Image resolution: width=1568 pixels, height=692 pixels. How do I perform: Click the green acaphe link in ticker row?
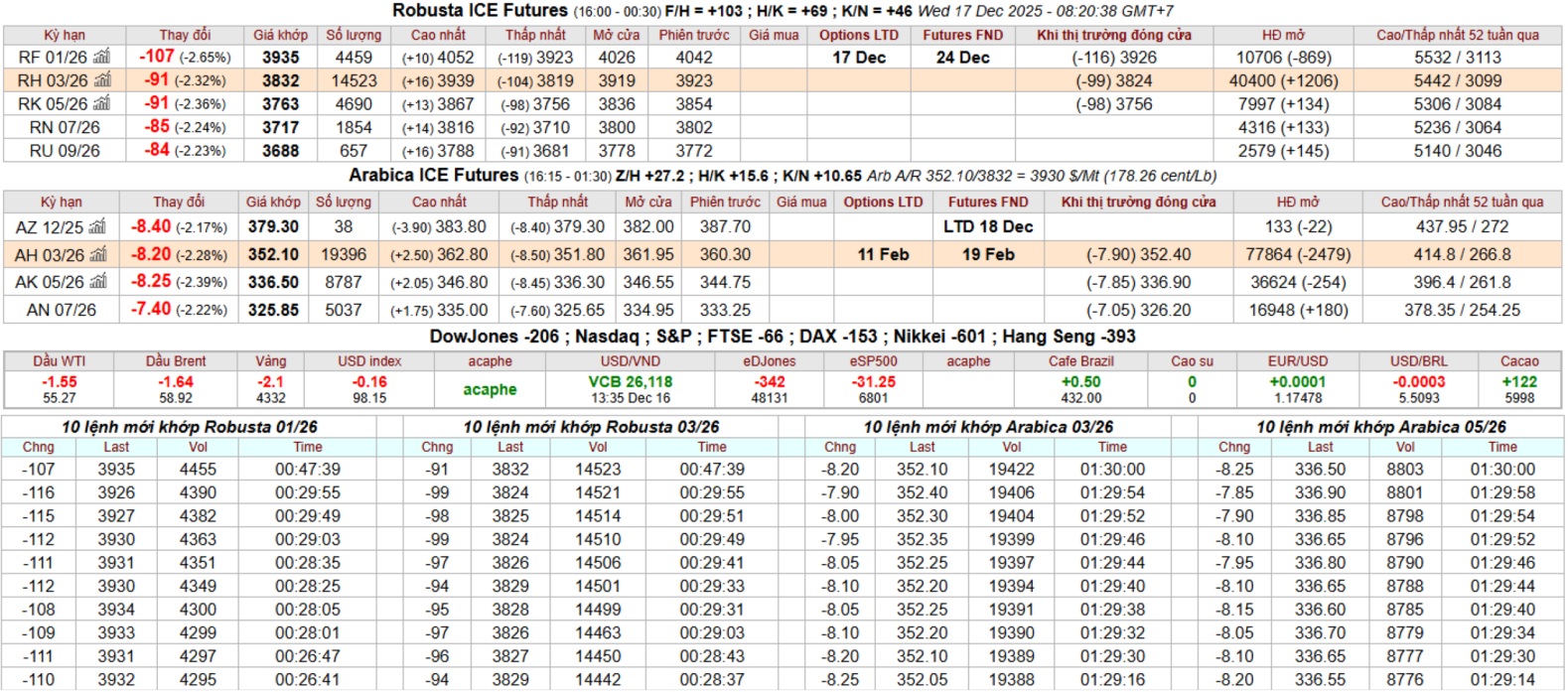click(x=490, y=389)
